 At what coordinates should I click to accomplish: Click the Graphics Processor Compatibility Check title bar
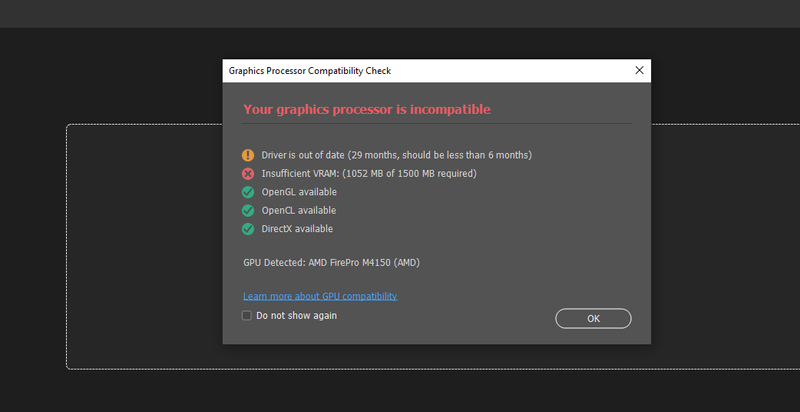tap(400, 71)
